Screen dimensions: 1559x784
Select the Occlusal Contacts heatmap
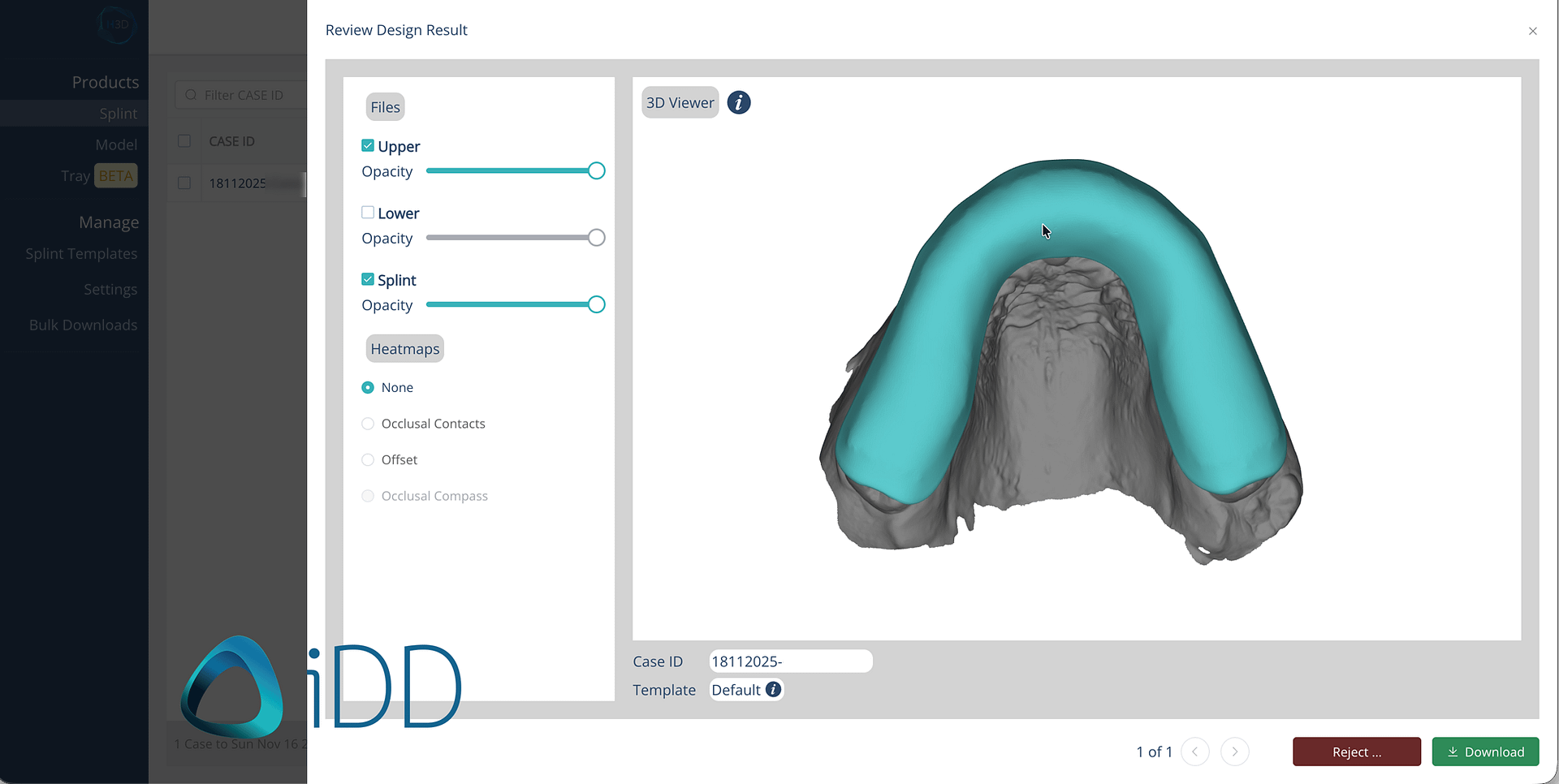(368, 424)
